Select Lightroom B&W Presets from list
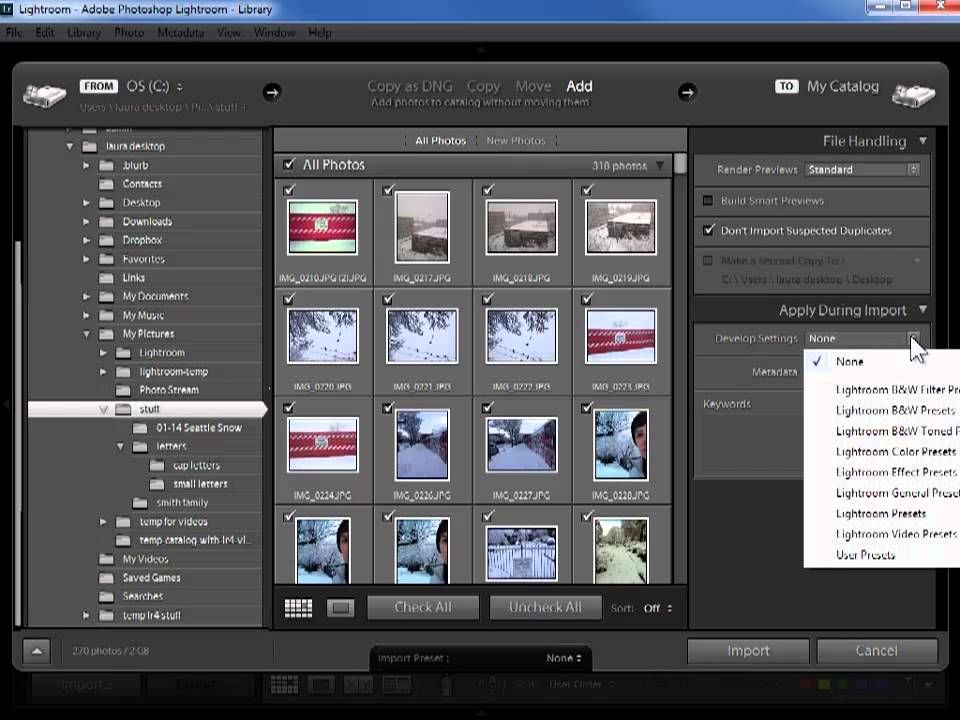The height and width of the screenshot is (720, 960). (895, 410)
